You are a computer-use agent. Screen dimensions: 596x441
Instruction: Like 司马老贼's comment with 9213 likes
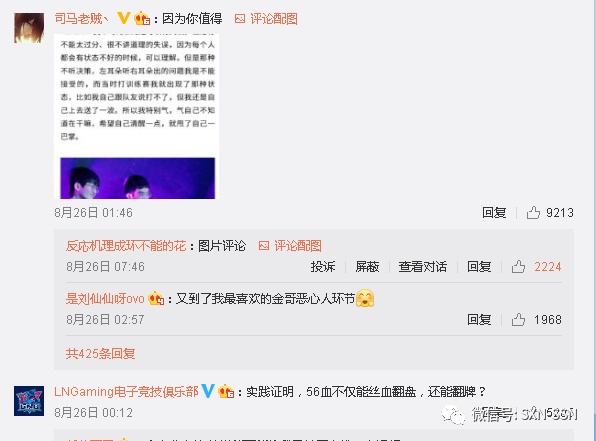coord(533,212)
